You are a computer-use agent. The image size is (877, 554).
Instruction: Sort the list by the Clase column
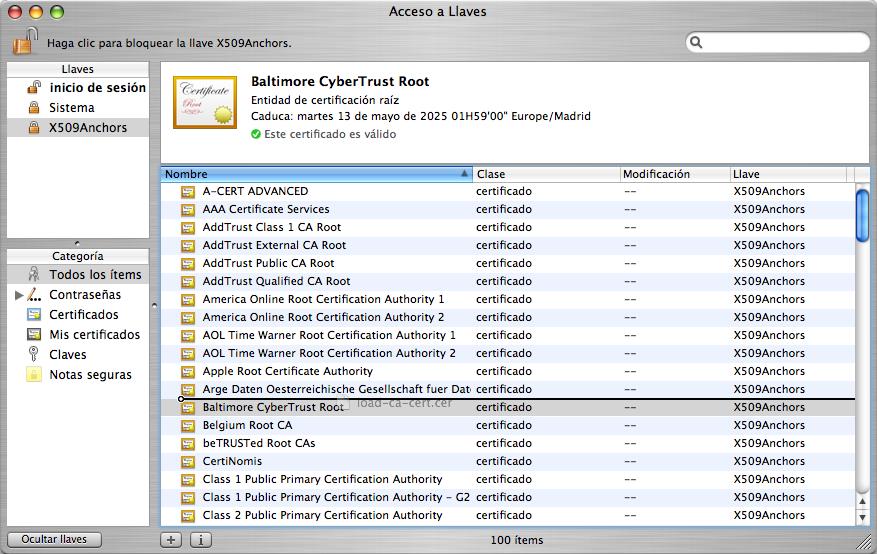(x=546, y=174)
